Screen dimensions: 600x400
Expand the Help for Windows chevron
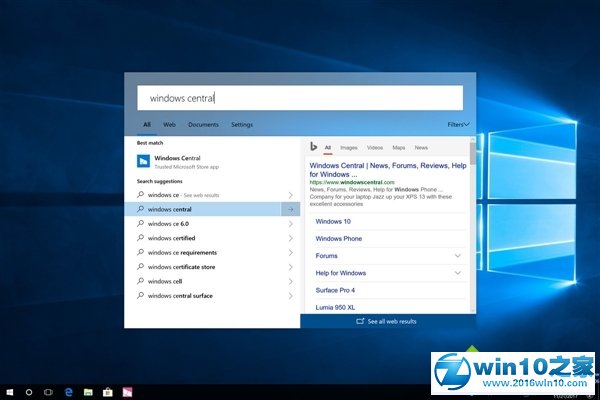click(458, 273)
